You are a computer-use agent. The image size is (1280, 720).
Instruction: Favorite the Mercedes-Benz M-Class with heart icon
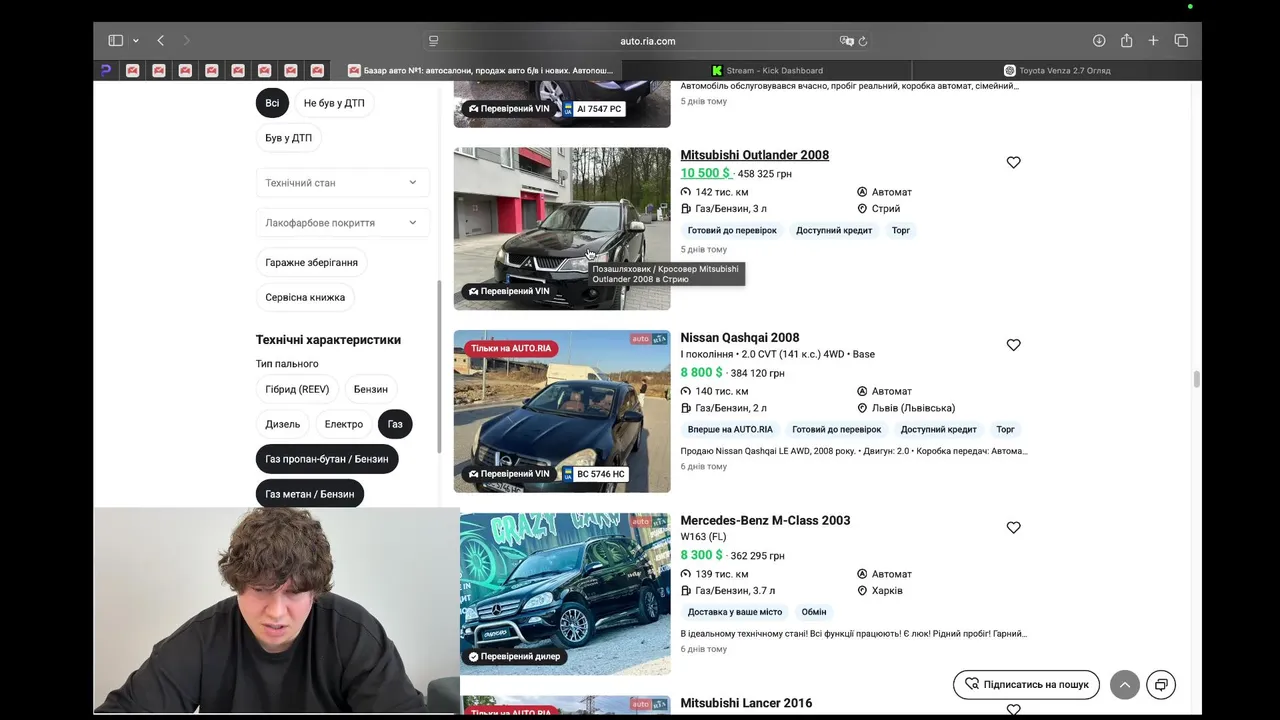[1013, 528]
